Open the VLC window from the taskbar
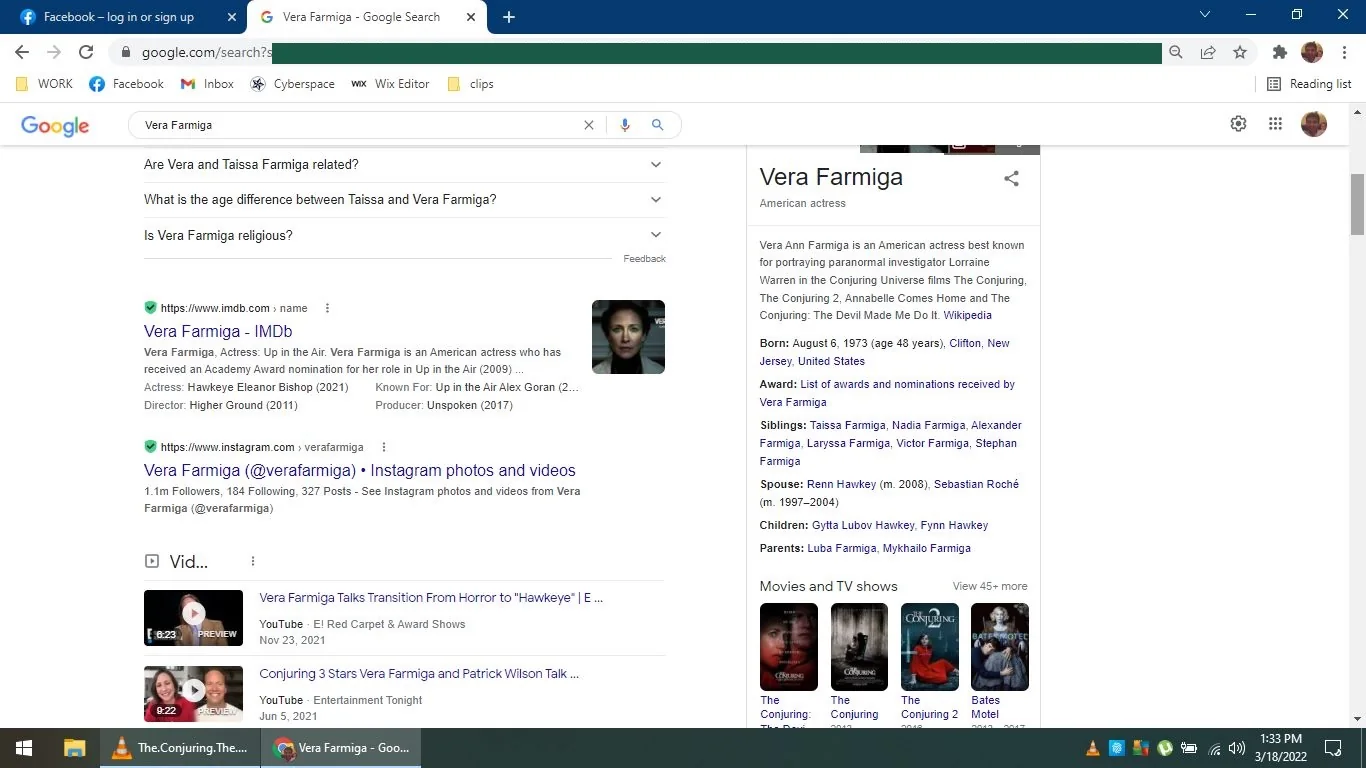The width and height of the screenshot is (1366, 768). tap(180, 748)
